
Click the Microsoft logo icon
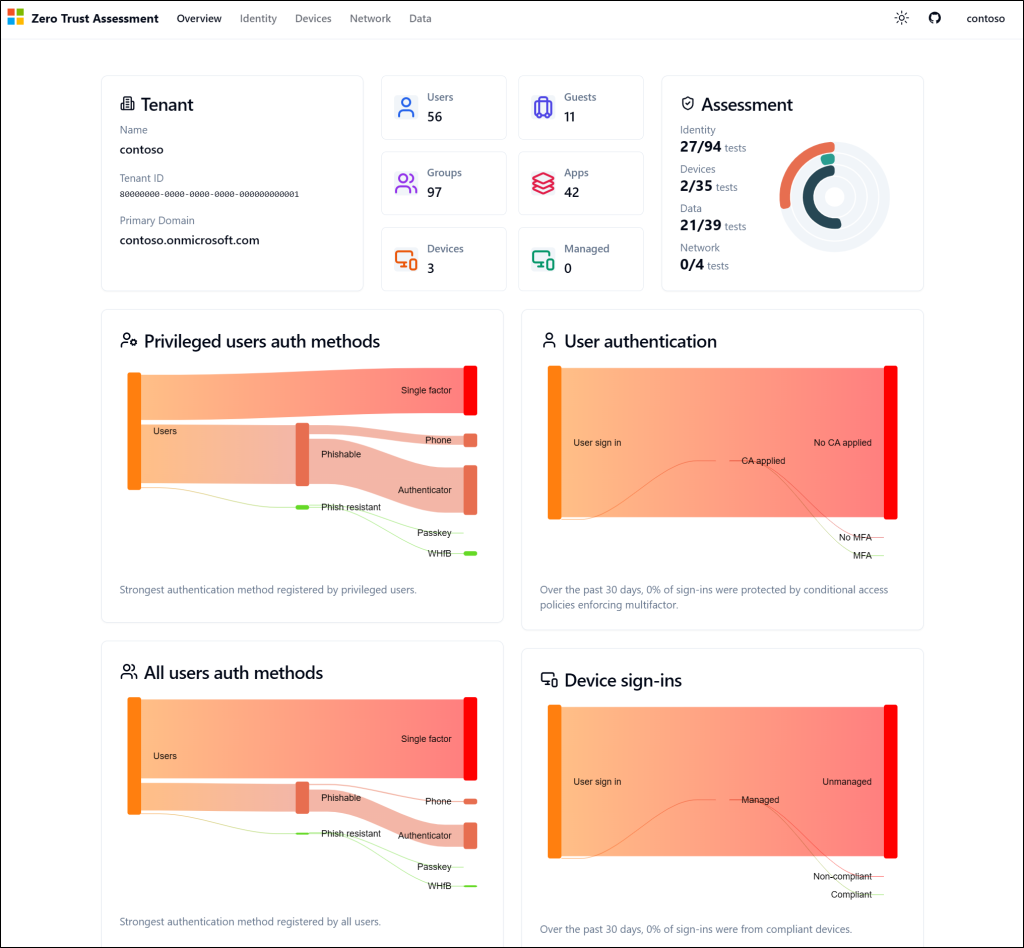[x=16, y=18]
